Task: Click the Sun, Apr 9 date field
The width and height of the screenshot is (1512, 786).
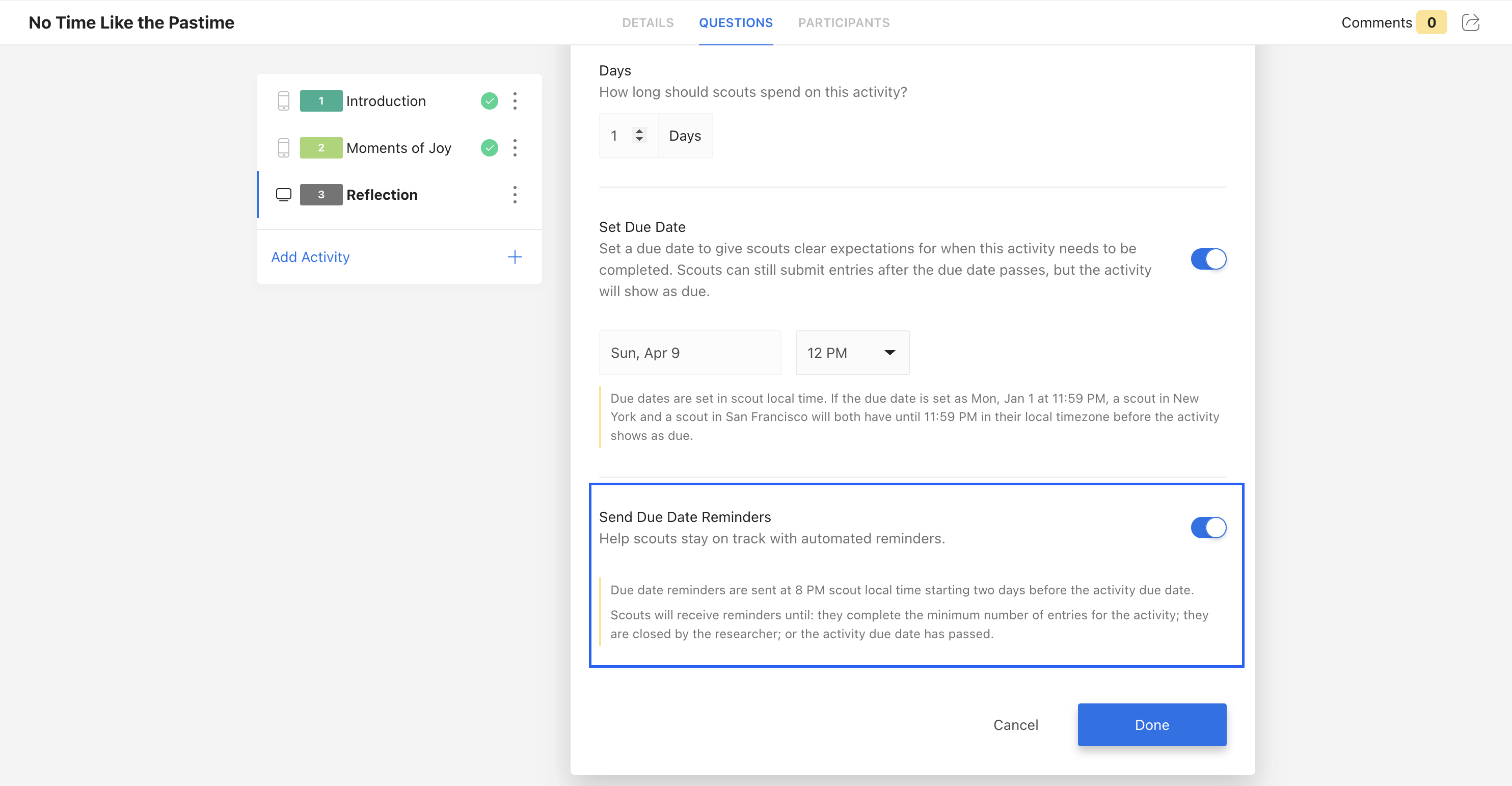Action: [x=690, y=353]
